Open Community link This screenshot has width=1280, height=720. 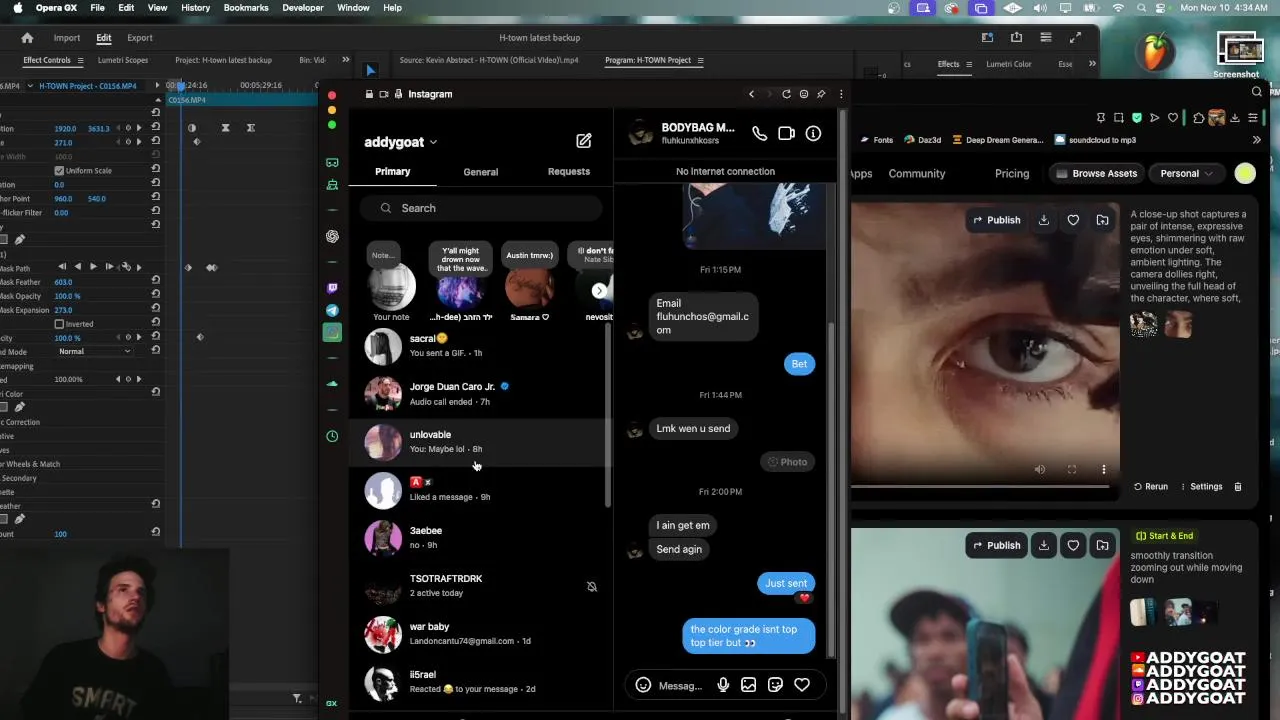click(917, 173)
